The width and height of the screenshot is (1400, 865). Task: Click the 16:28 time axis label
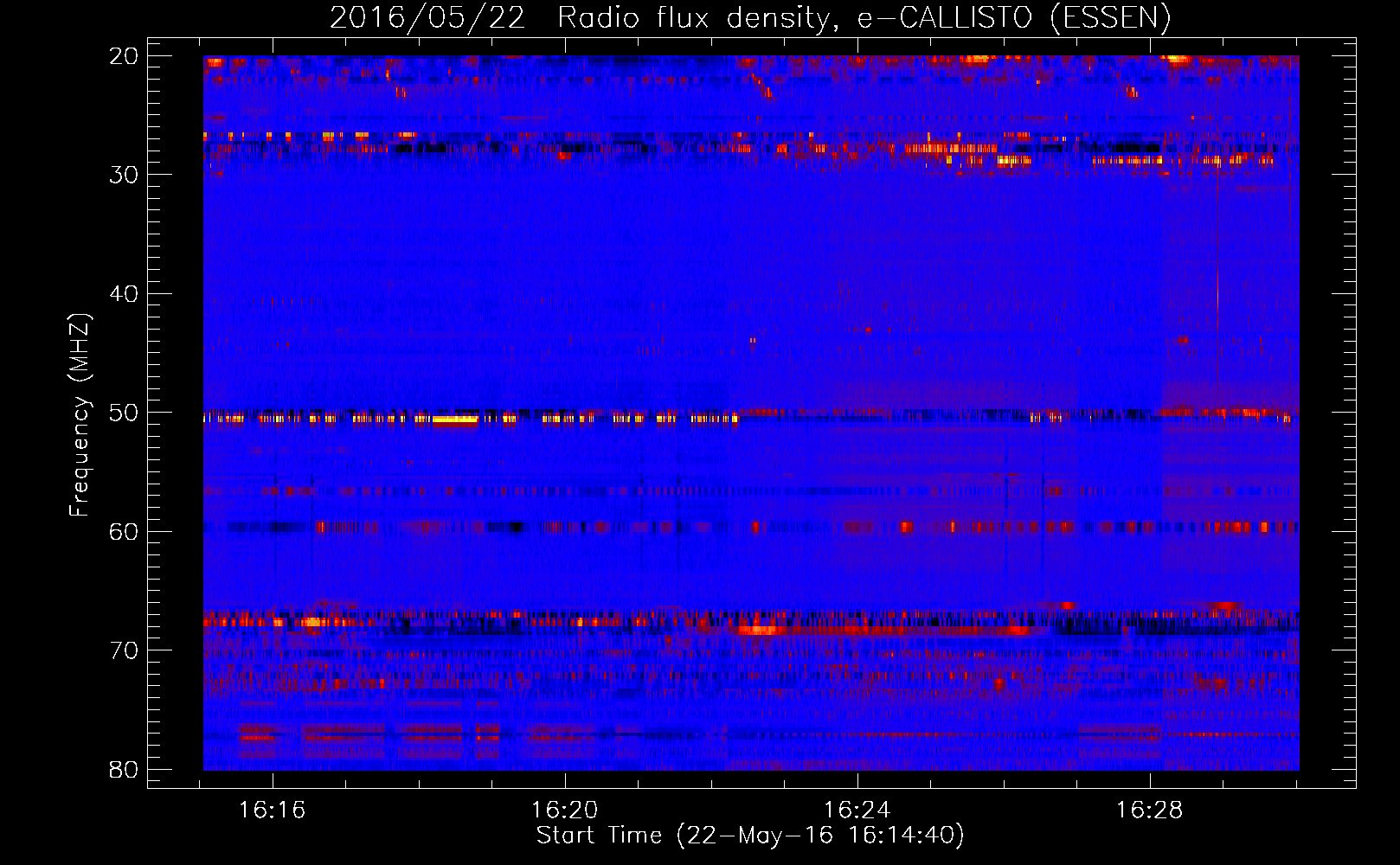coord(1149,811)
